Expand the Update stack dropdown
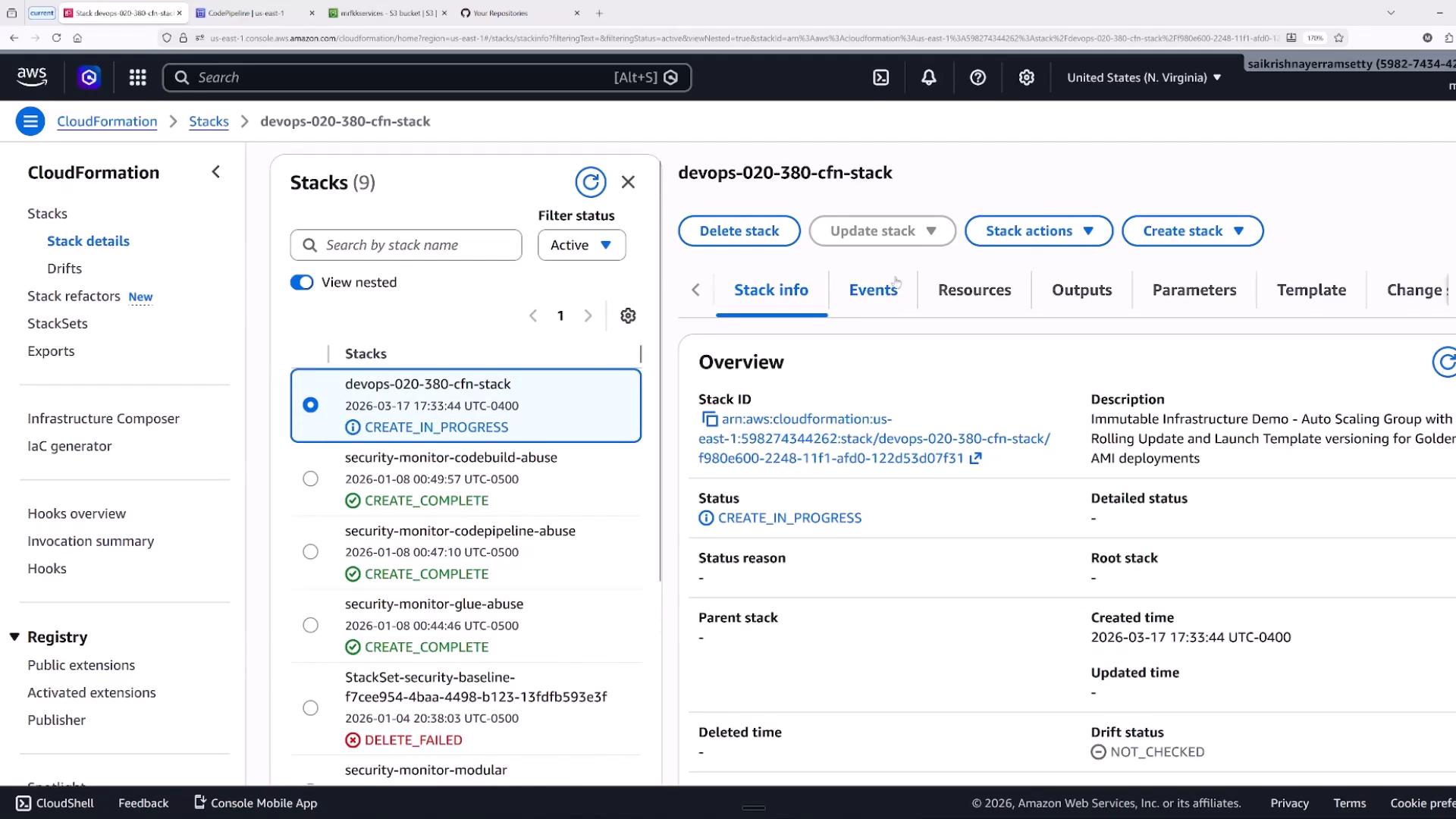Image resolution: width=1456 pixels, height=819 pixels. (882, 231)
